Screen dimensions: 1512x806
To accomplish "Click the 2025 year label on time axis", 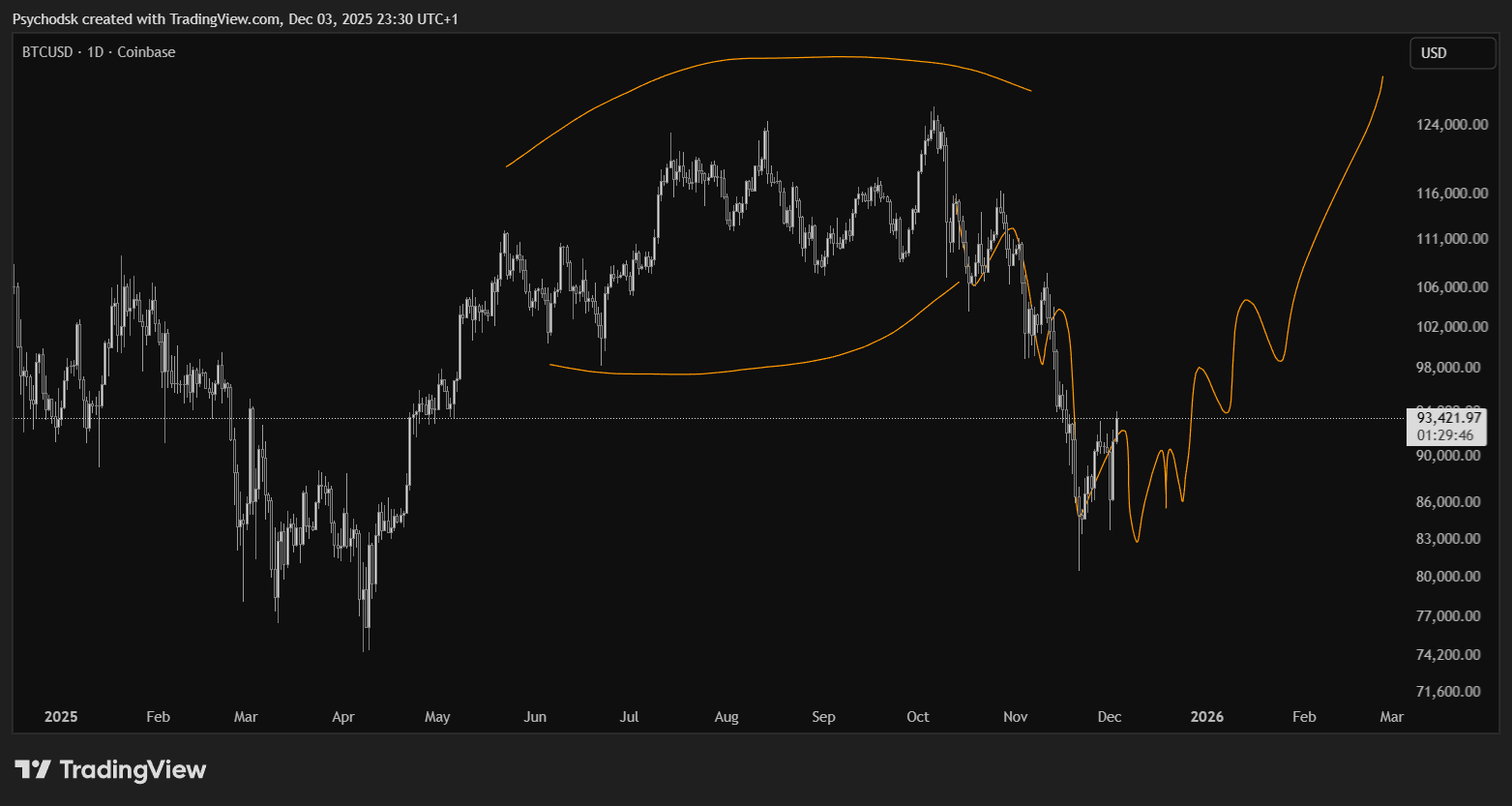I will 61,717.
